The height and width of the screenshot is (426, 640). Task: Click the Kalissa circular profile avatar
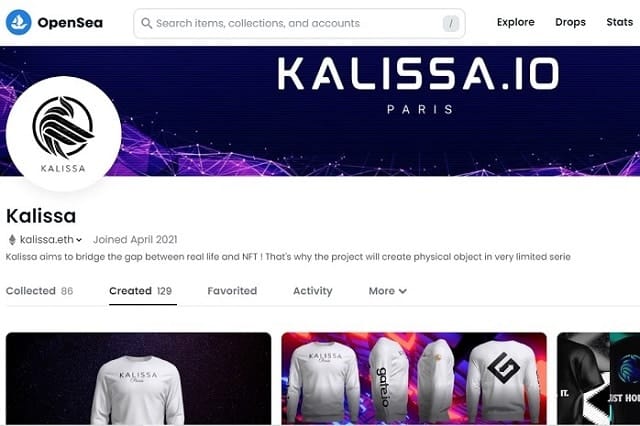pyautogui.click(x=64, y=133)
